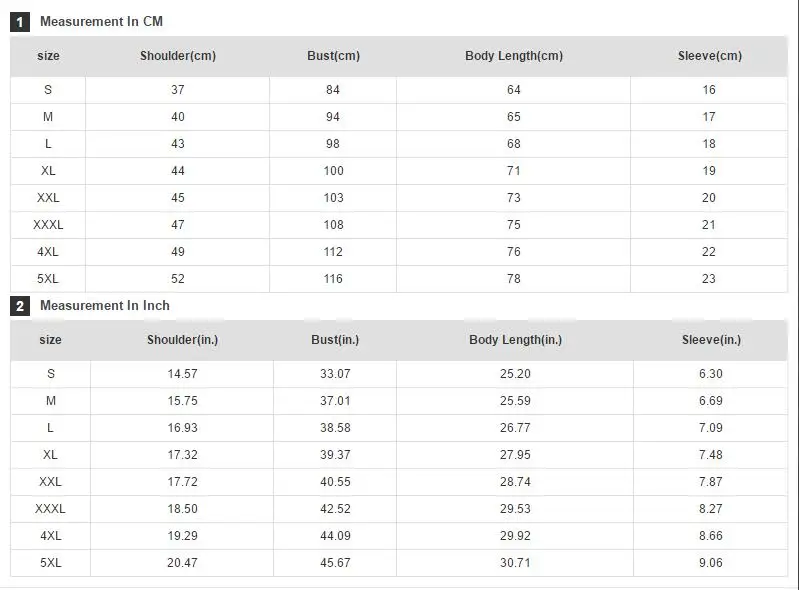This screenshot has height=590, width=799.
Task: Click the Bust(in.) column header
Action: [x=335, y=339]
